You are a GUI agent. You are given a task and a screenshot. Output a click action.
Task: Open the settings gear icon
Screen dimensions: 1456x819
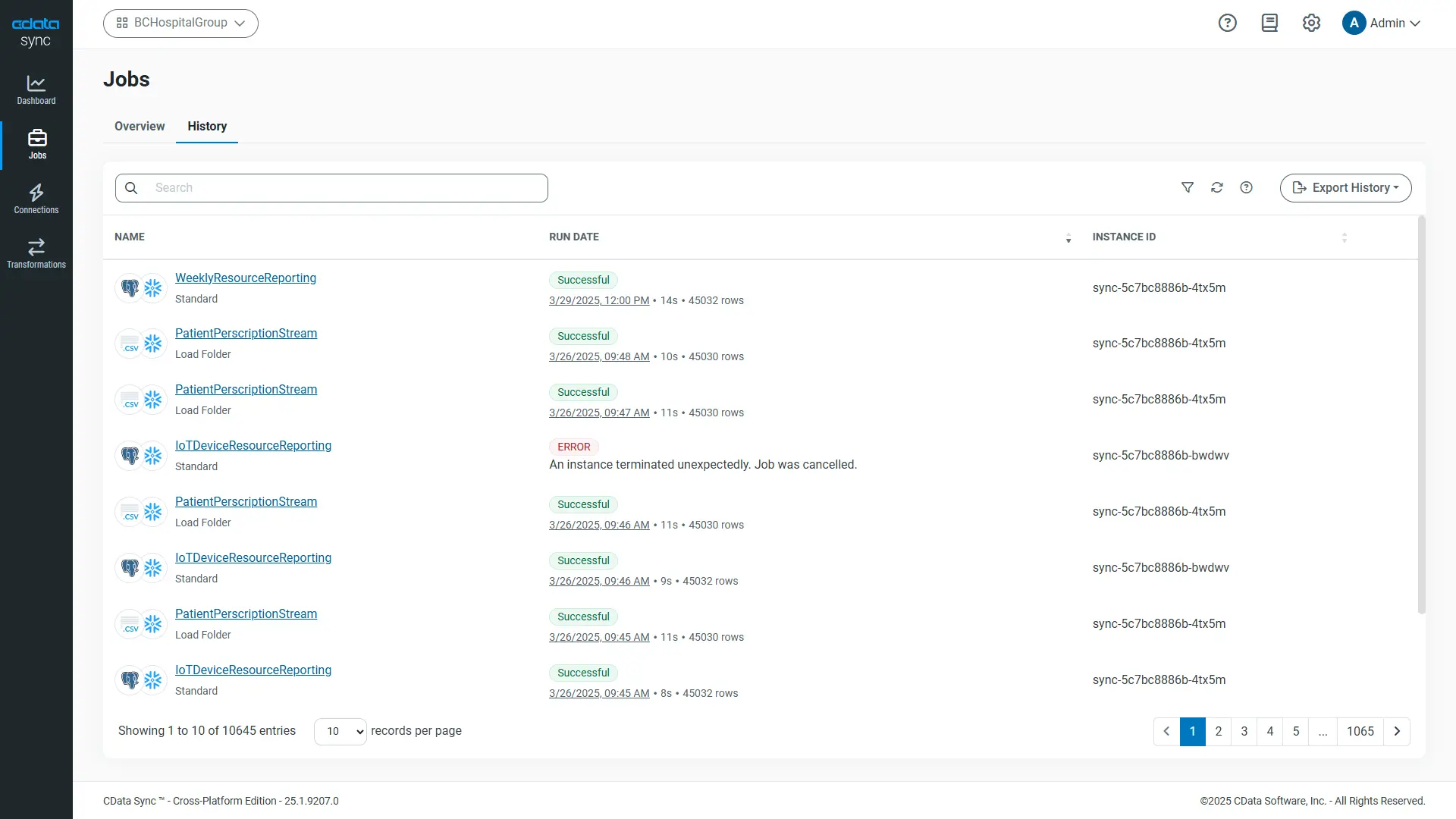click(x=1311, y=23)
